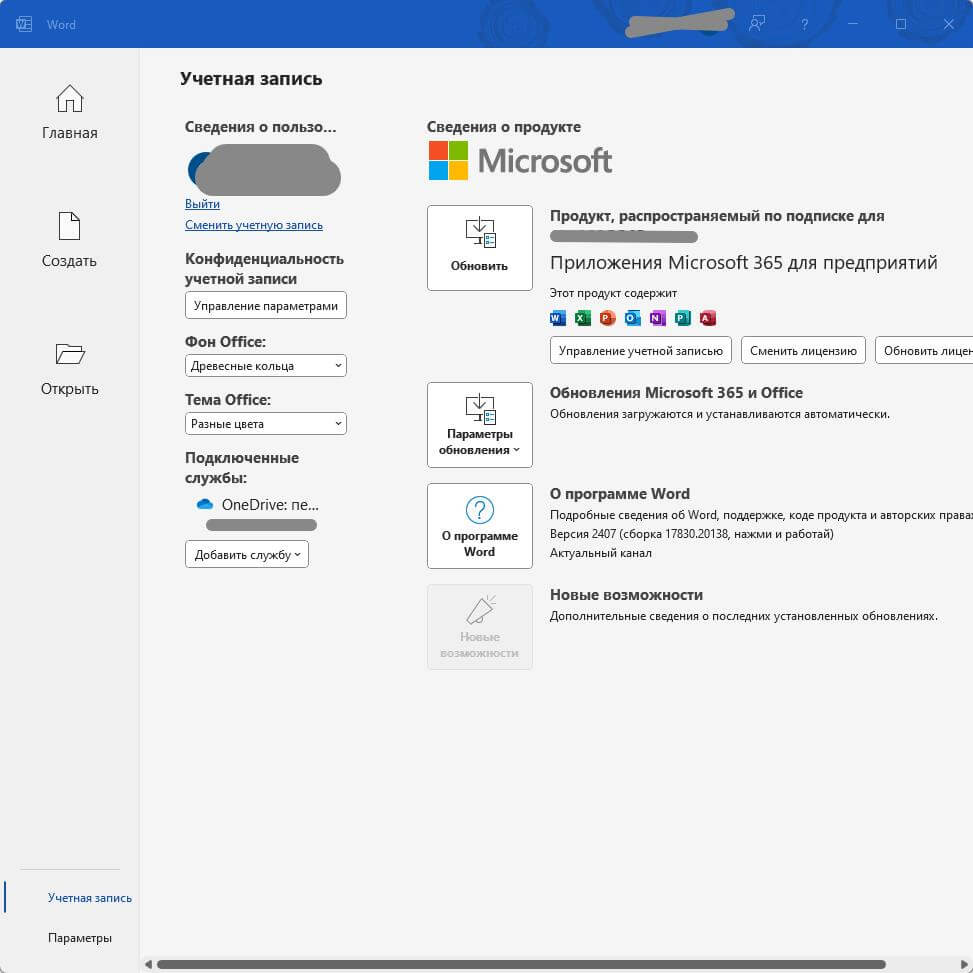The height and width of the screenshot is (973, 973).
Task: Click the 'Актуальный канал' text
Action: (601, 553)
